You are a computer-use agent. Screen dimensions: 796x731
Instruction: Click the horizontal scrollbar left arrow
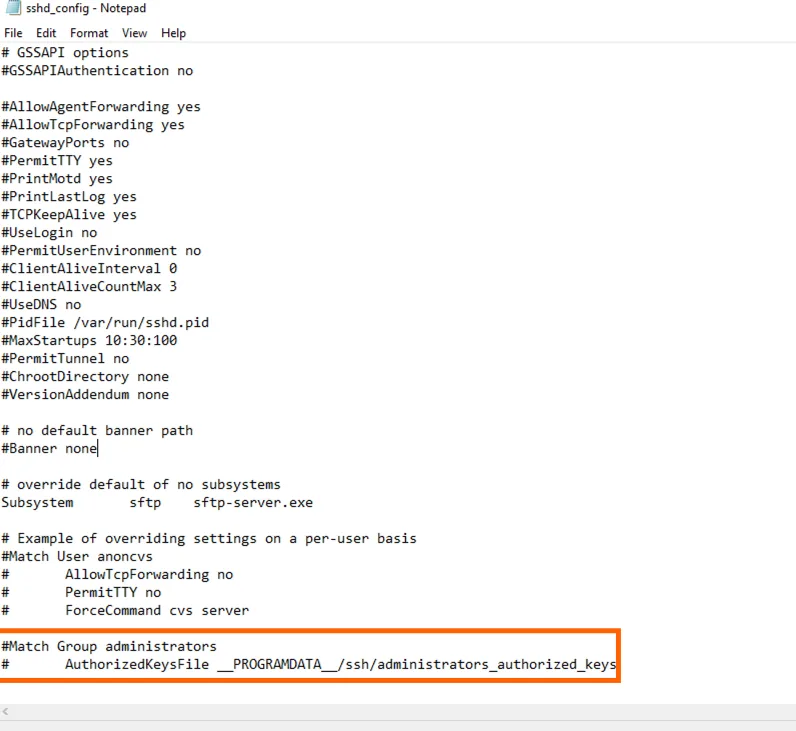point(5,711)
